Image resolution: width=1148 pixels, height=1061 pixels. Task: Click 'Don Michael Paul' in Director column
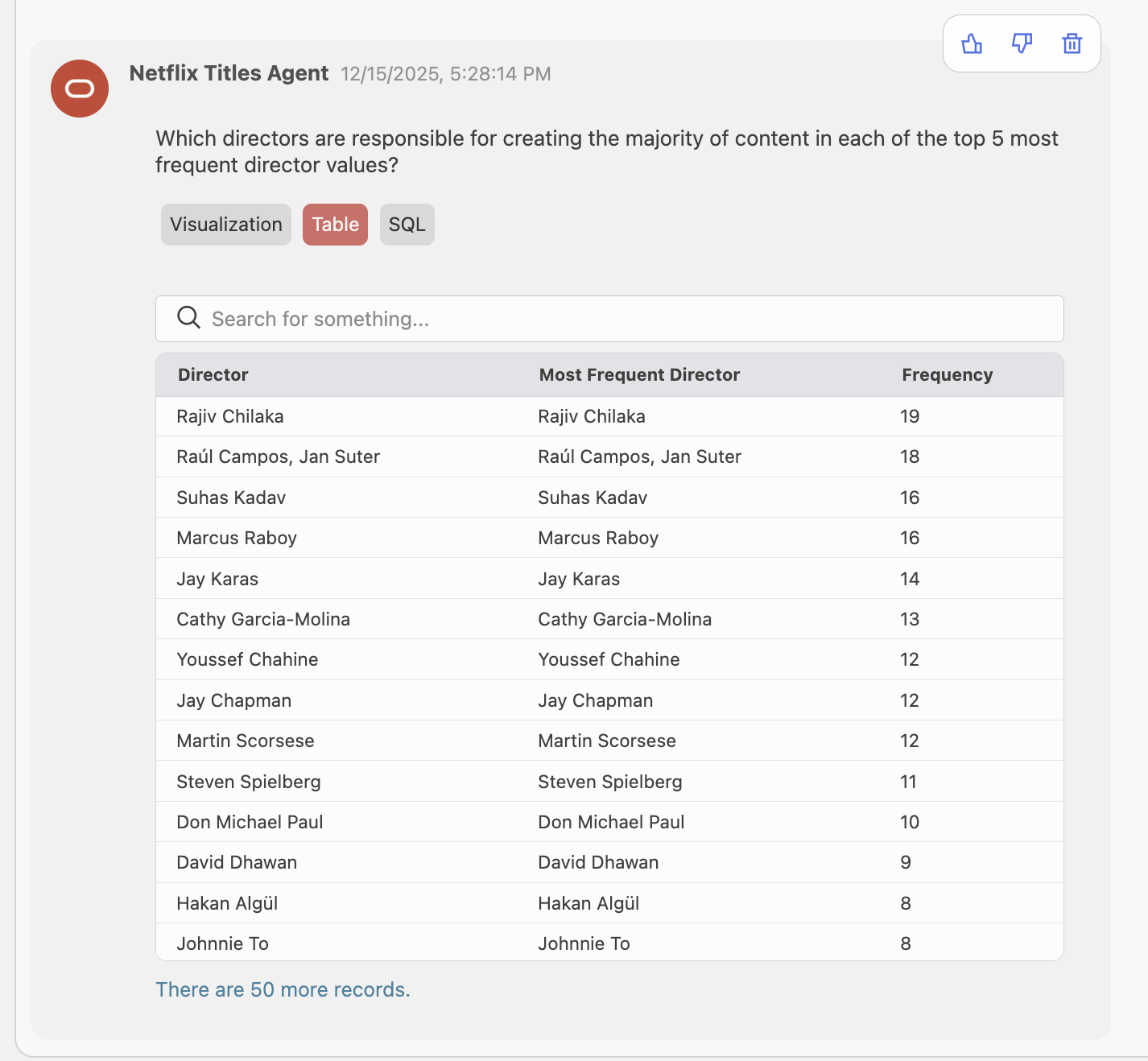click(250, 822)
